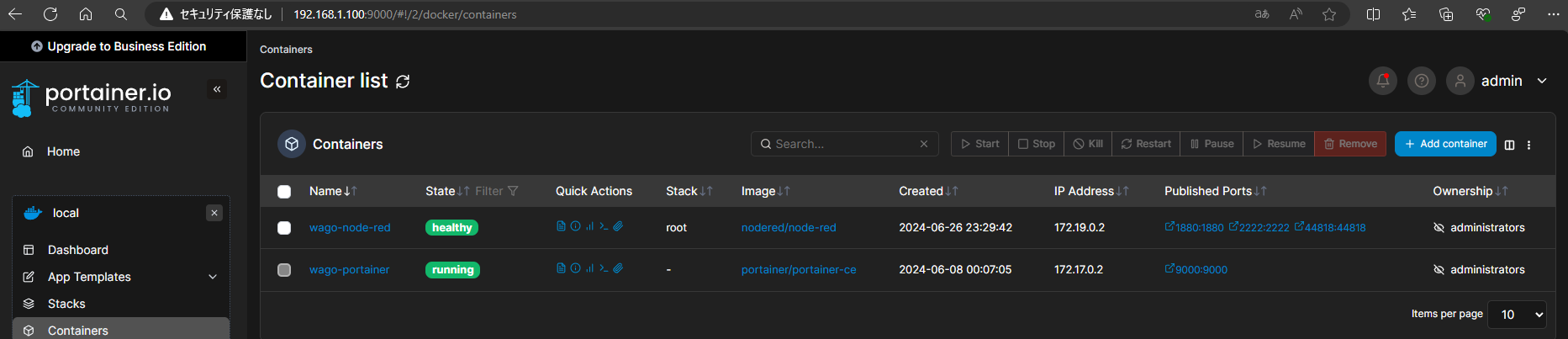Sort containers by IP Address
The height and width of the screenshot is (339, 1568).
(1091, 191)
